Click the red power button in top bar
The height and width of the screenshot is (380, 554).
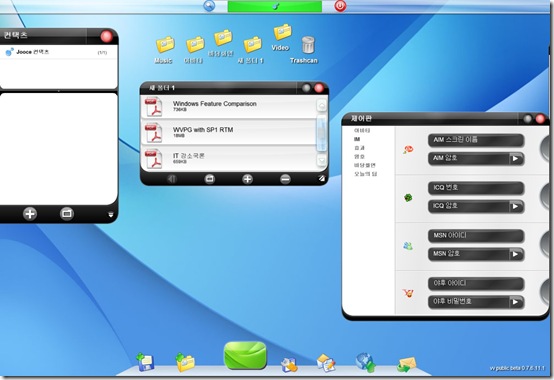(x=340, y=6)
